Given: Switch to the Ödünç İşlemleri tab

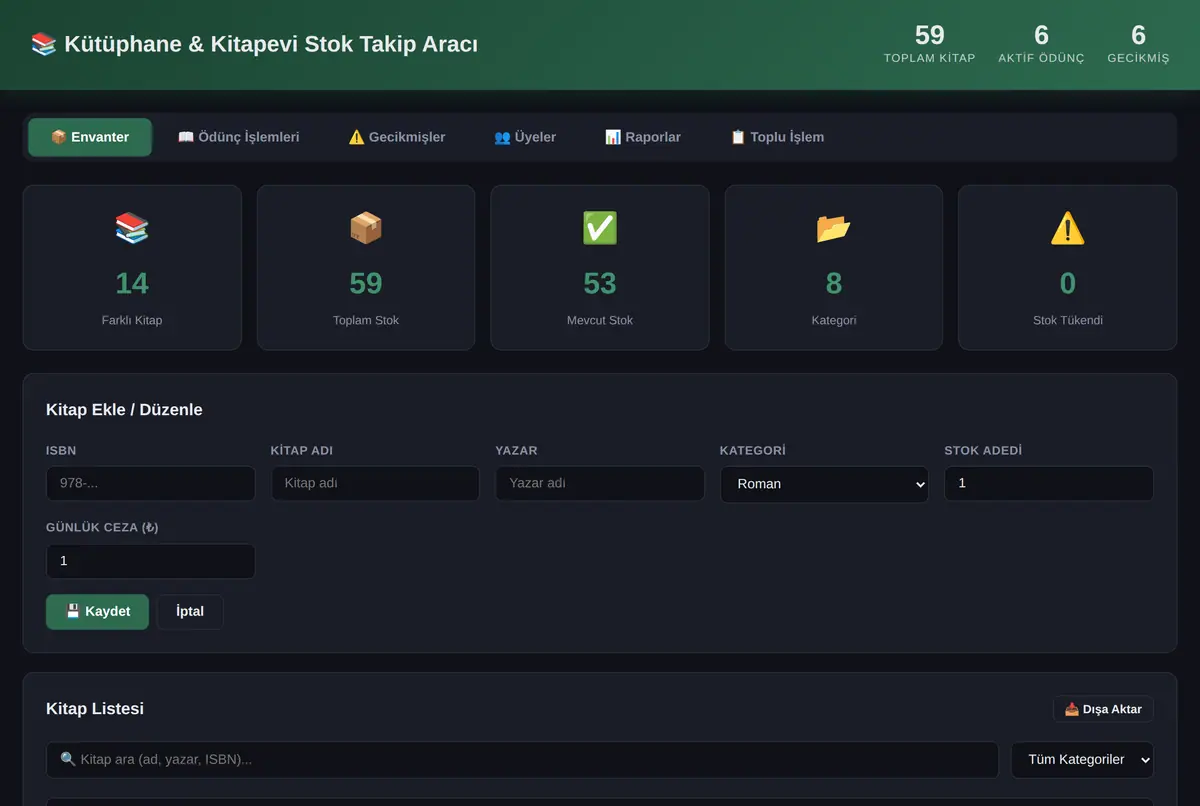Looking at the screenshot, I should click(238, 137).
